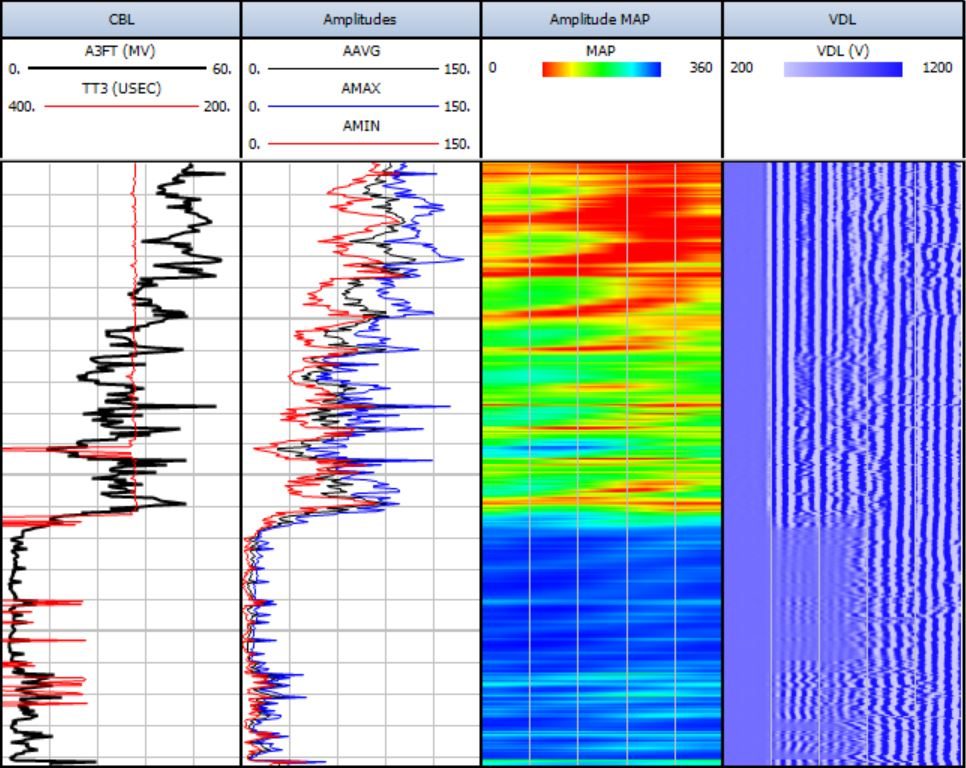This screenshot has width=966, height=768.
Task: Click the MAP minimum value 0
Action: pos(492,68)
